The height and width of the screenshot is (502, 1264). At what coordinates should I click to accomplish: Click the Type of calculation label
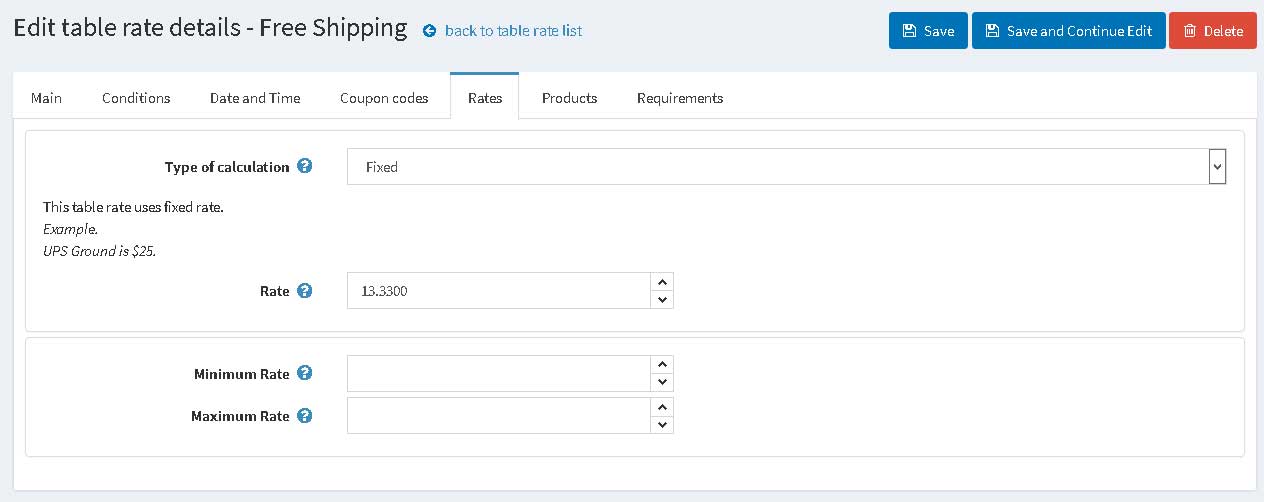(x=227, y=167)
